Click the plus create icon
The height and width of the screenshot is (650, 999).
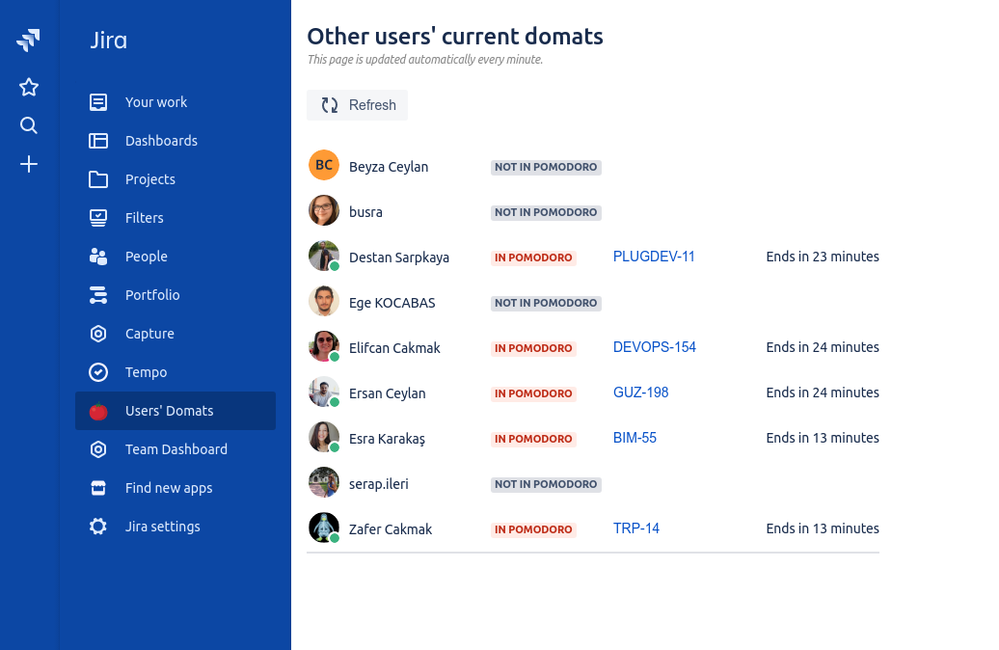point(29,164)
